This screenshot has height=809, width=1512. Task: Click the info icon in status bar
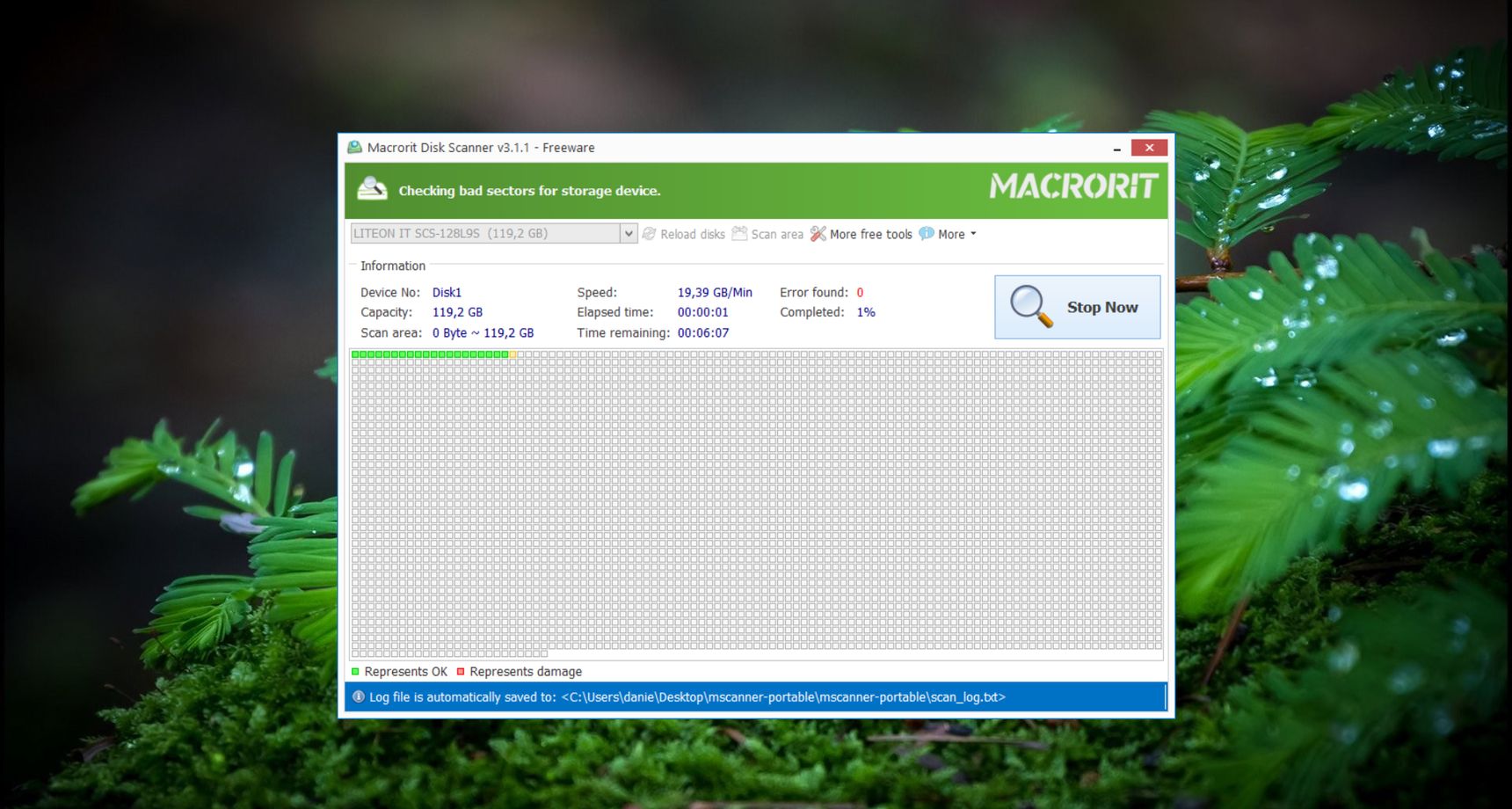coord(358,696)
